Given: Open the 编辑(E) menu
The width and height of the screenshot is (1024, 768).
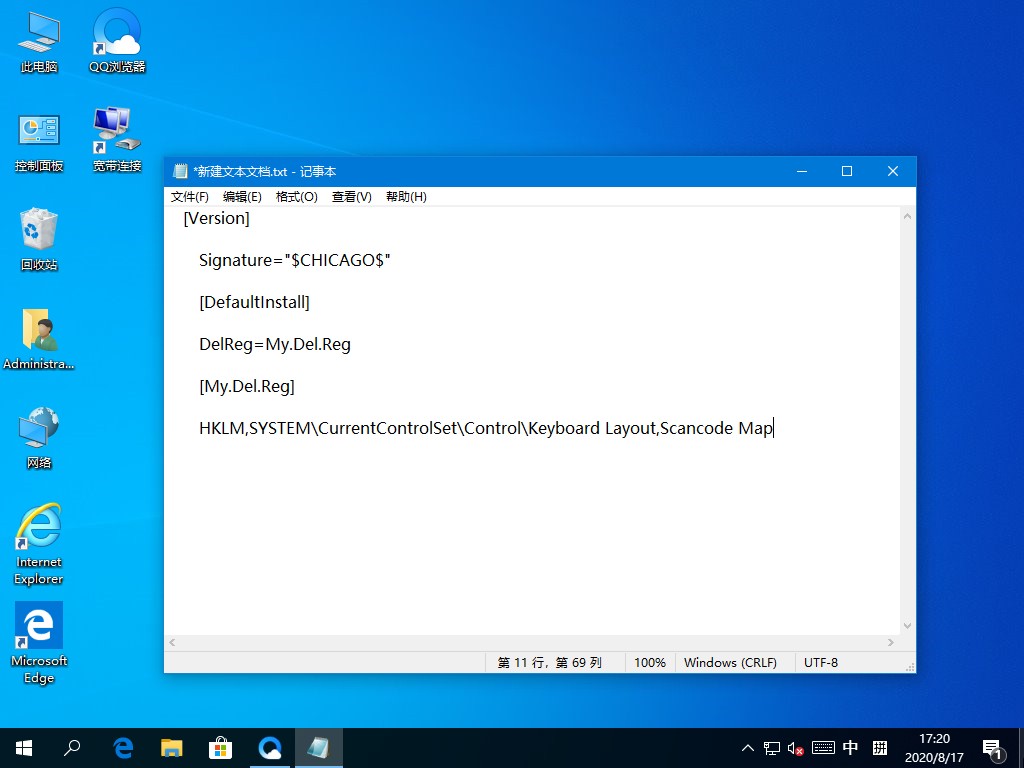Looking at the screenshot, I should coord(242,196).
